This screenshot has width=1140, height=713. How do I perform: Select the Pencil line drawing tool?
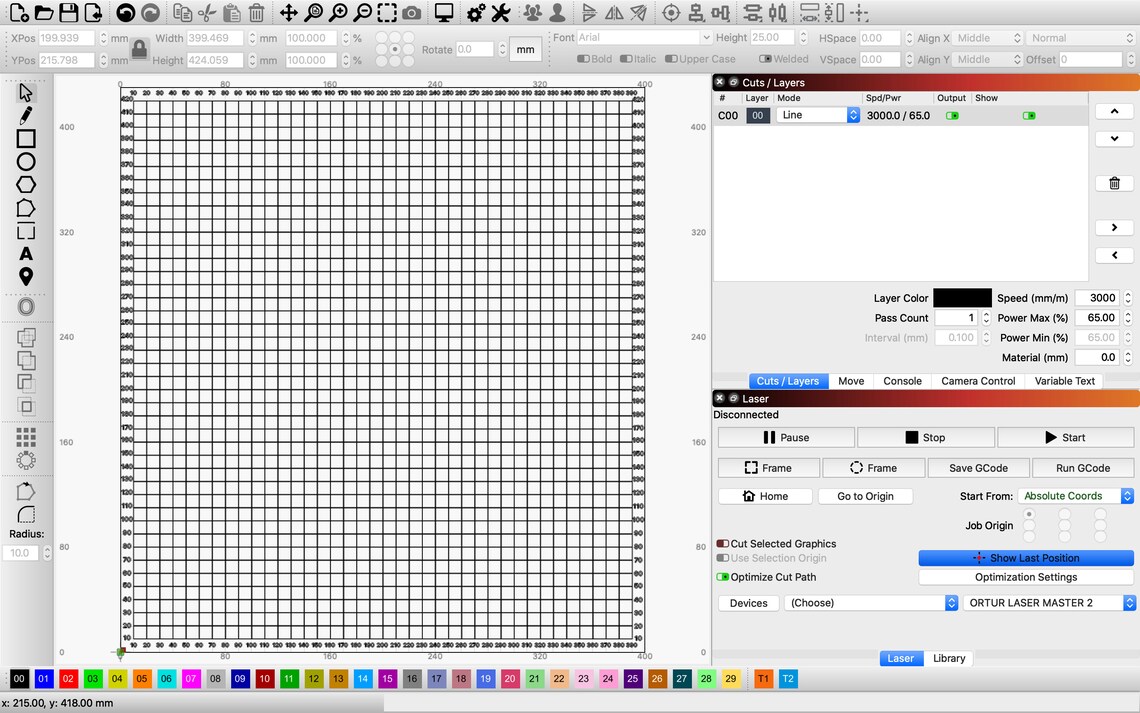(x=24, y=115)
